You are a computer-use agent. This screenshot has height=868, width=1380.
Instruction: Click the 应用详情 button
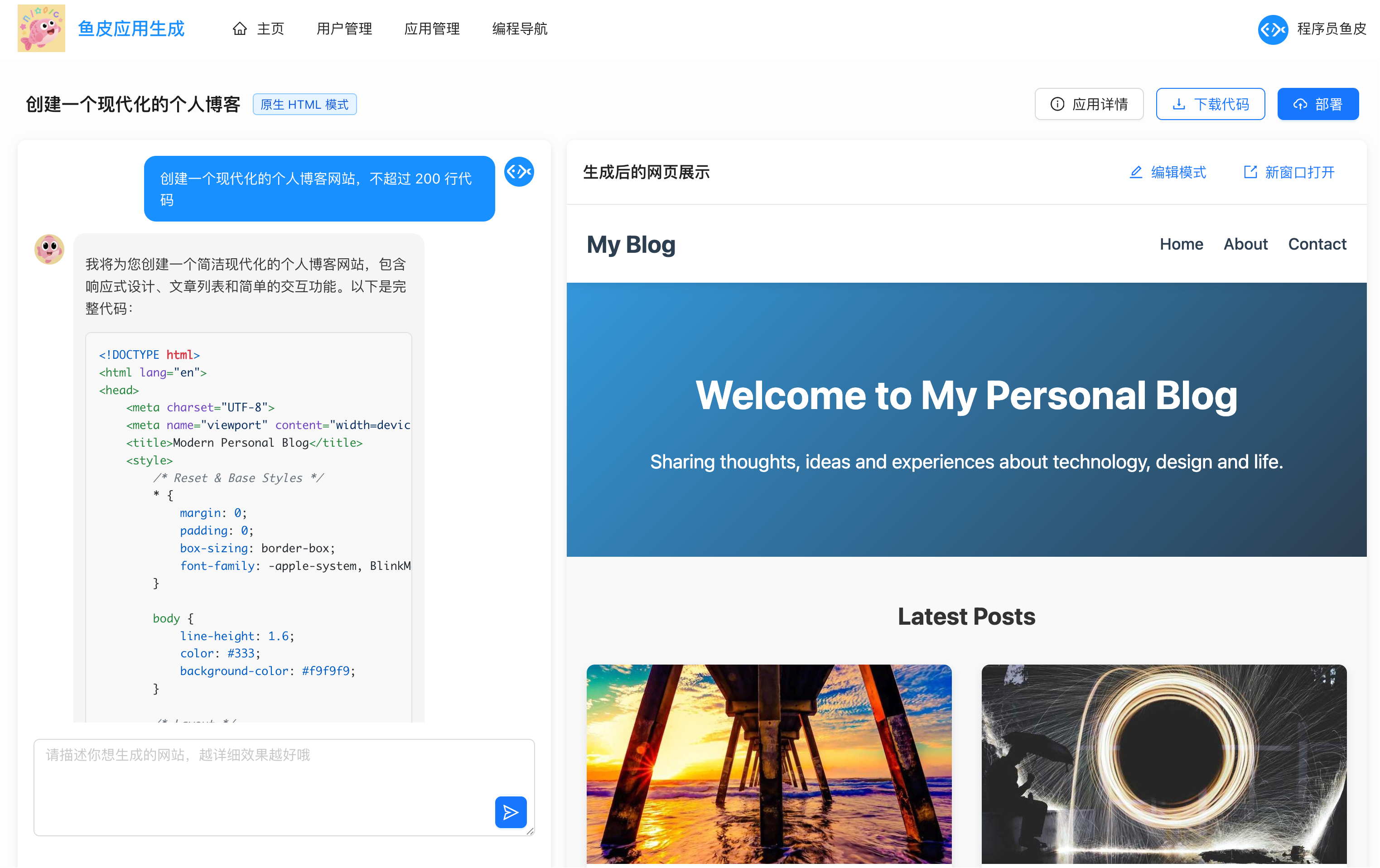[x=1089, y=104]
